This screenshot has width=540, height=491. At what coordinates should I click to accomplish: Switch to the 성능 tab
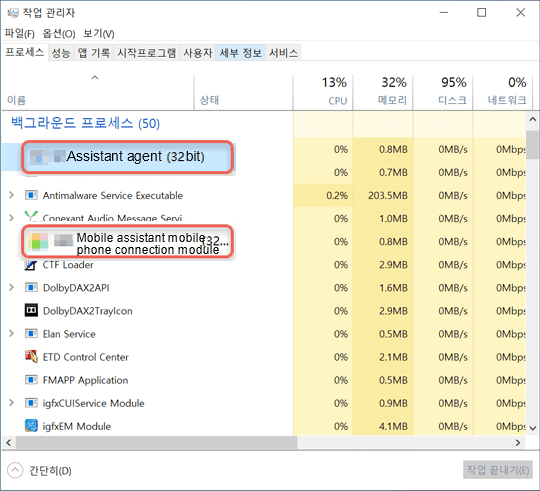click(x=61, y=53)
